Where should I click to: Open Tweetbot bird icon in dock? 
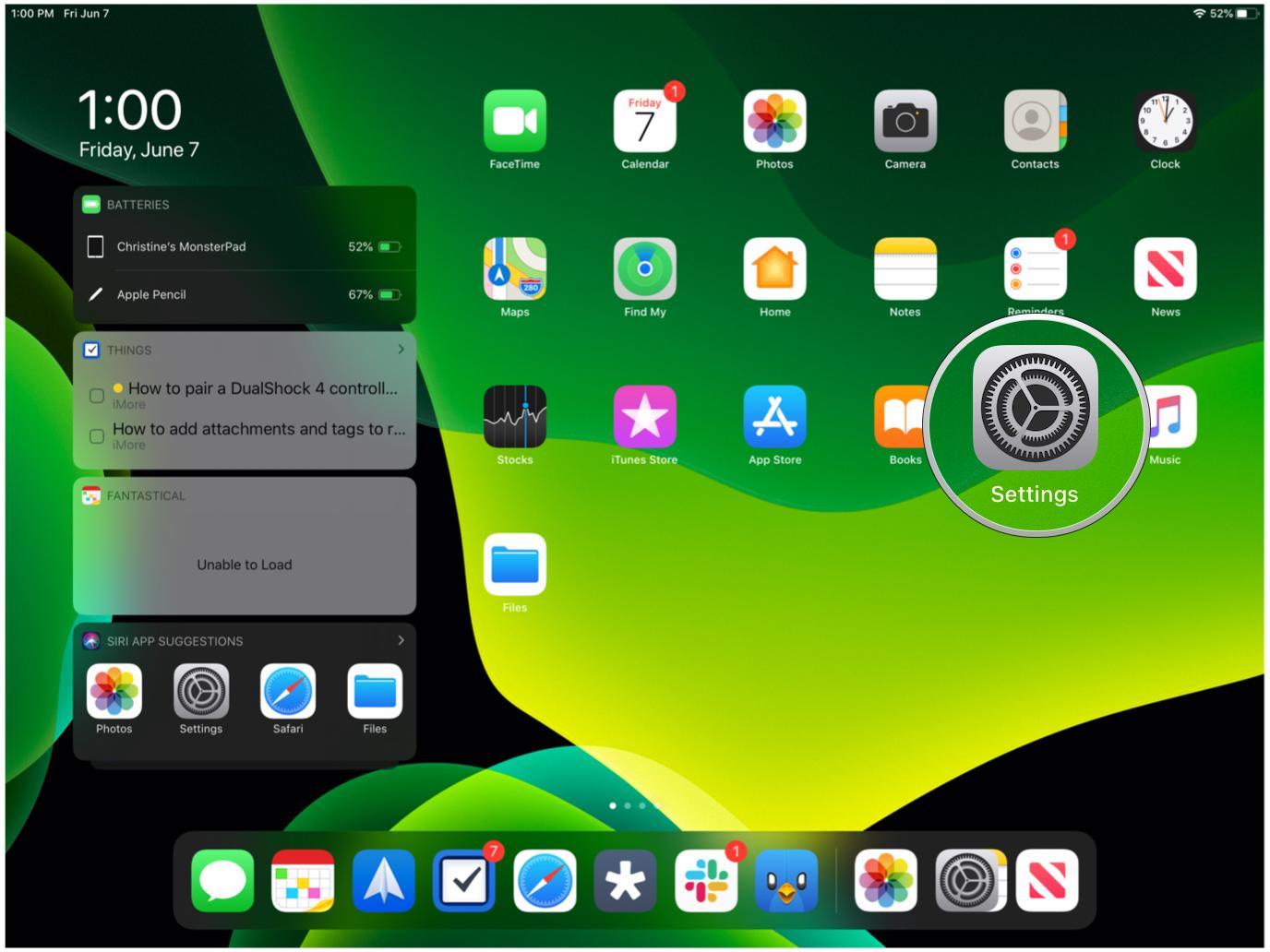(786, 881)
